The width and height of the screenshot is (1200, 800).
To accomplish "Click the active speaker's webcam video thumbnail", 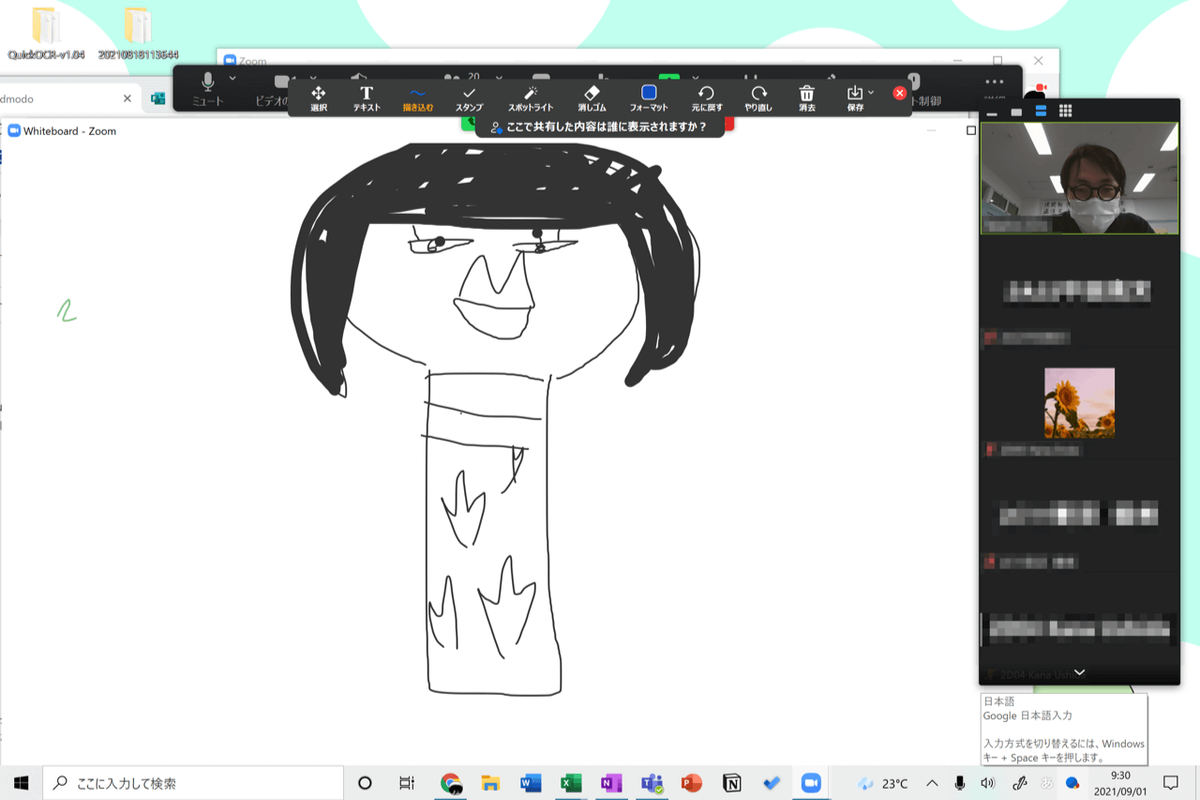I will point(1080,178).
